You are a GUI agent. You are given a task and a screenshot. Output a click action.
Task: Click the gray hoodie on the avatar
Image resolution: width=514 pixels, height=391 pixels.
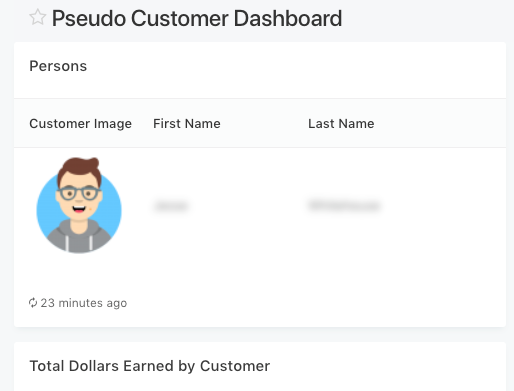click(79, 237)
